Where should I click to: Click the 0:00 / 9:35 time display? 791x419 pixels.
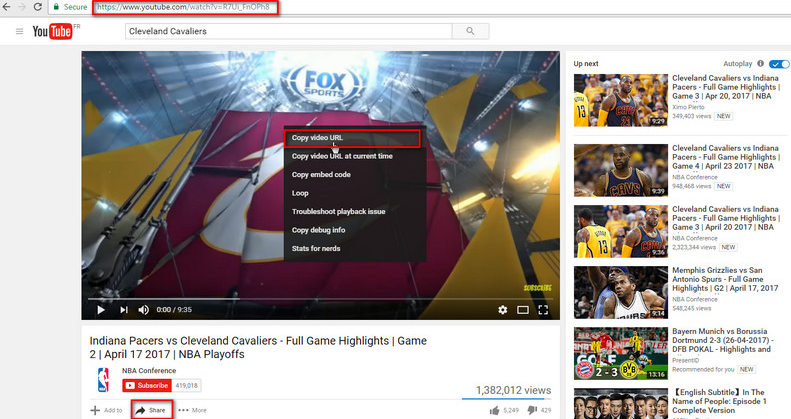pyautogui.click(x=174, y=310)
